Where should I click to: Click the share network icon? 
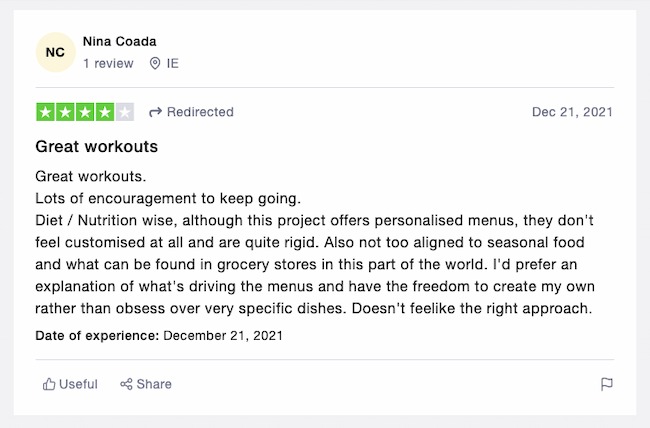click(x=126, y=384)
